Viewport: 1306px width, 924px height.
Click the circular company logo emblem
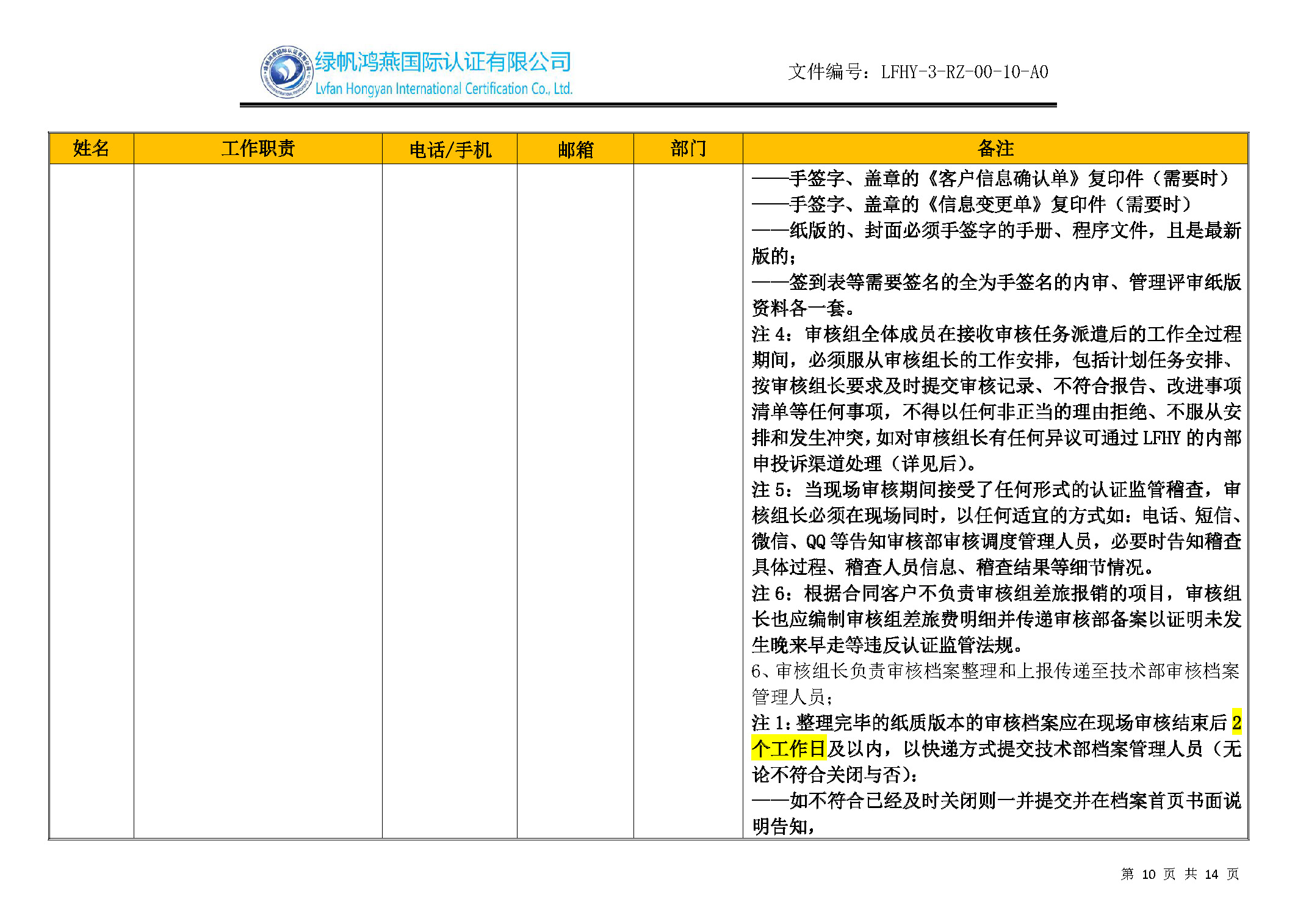coord(286,72)
